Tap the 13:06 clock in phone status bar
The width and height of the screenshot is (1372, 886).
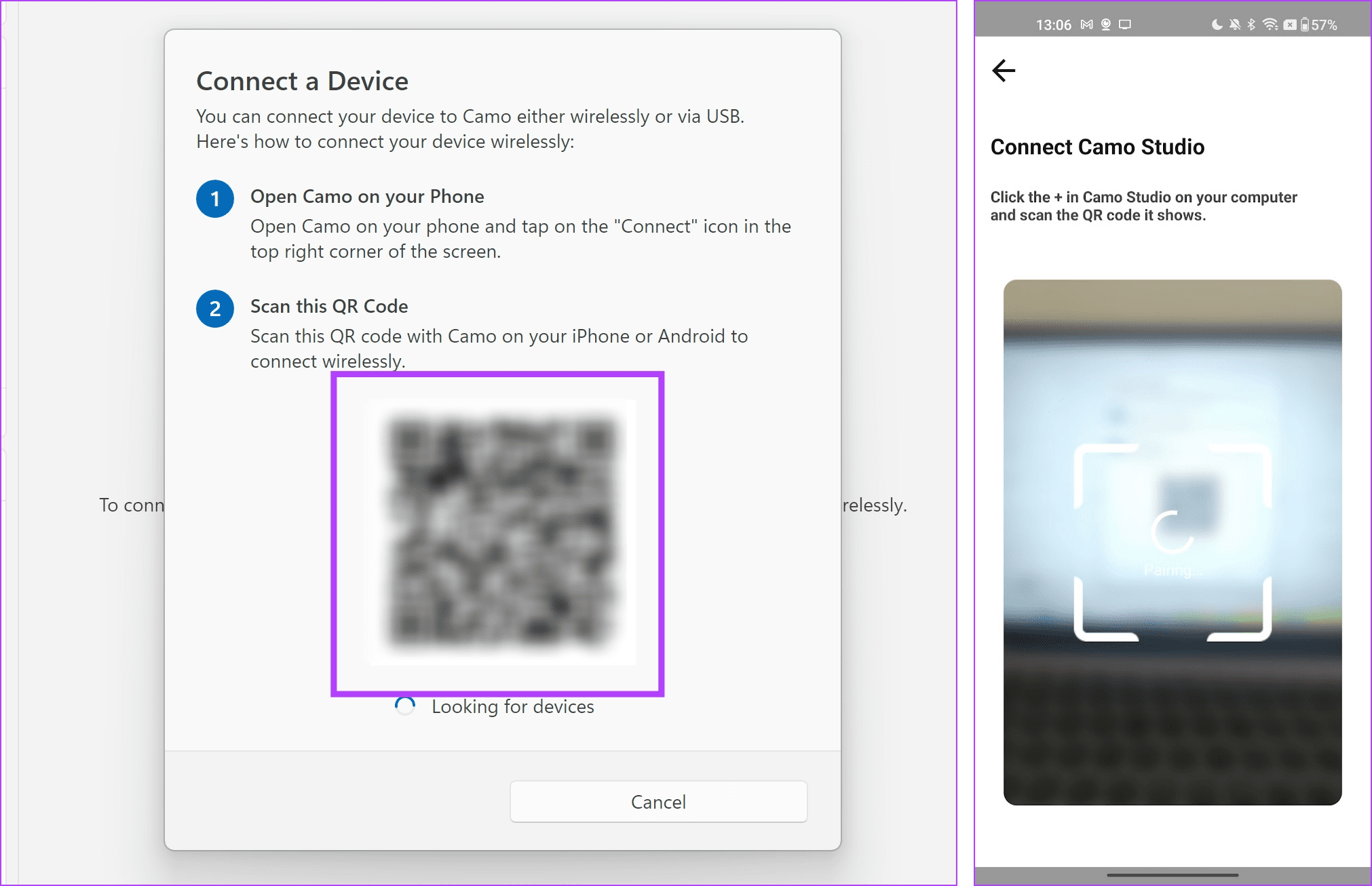pos(1053,25)
